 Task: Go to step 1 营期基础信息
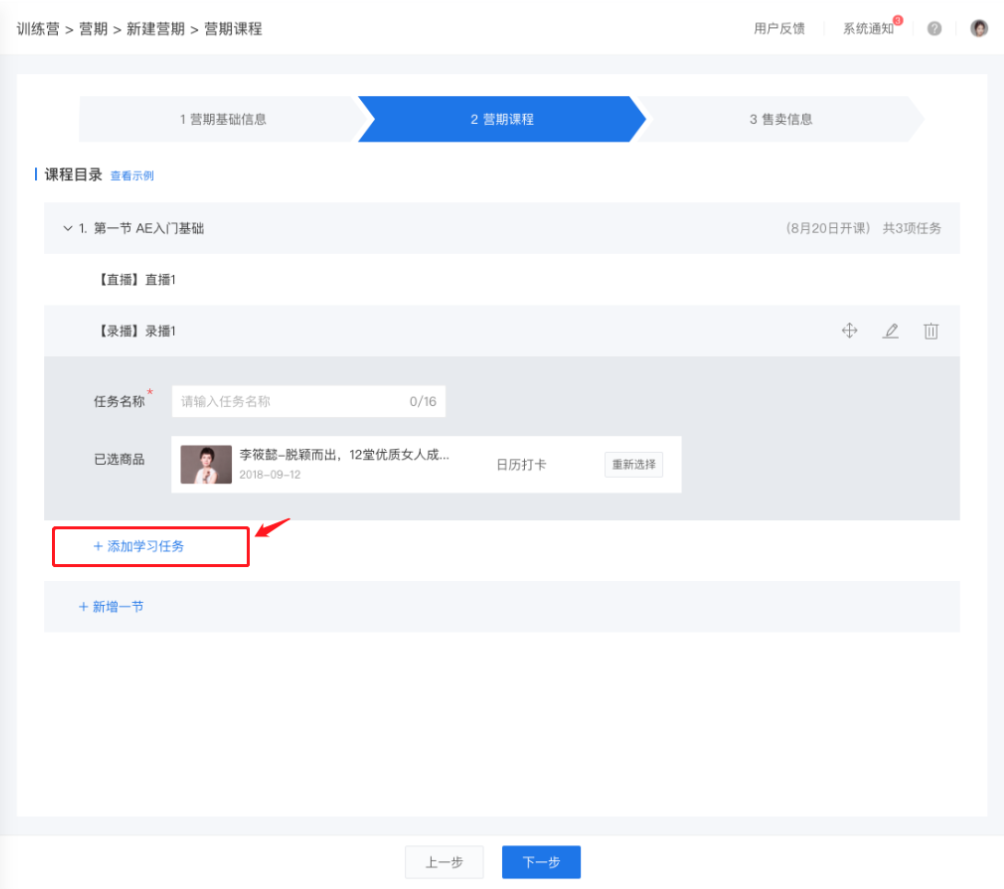(223, 119)
